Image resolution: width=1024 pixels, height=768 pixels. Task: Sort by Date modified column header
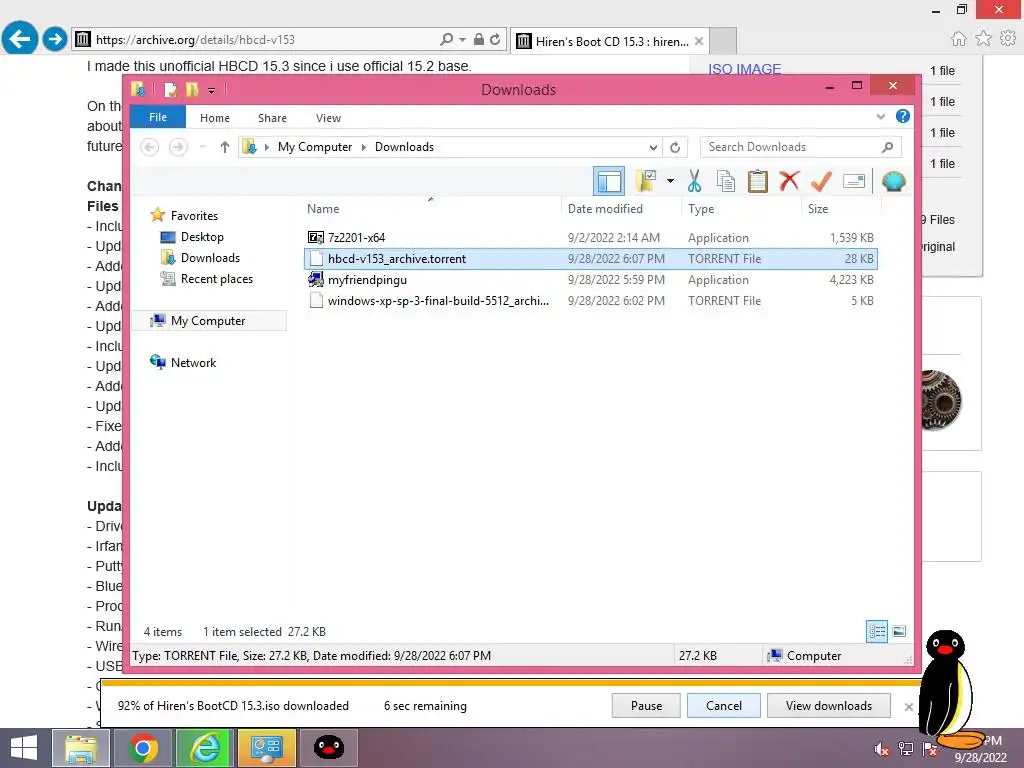point(620,209)
